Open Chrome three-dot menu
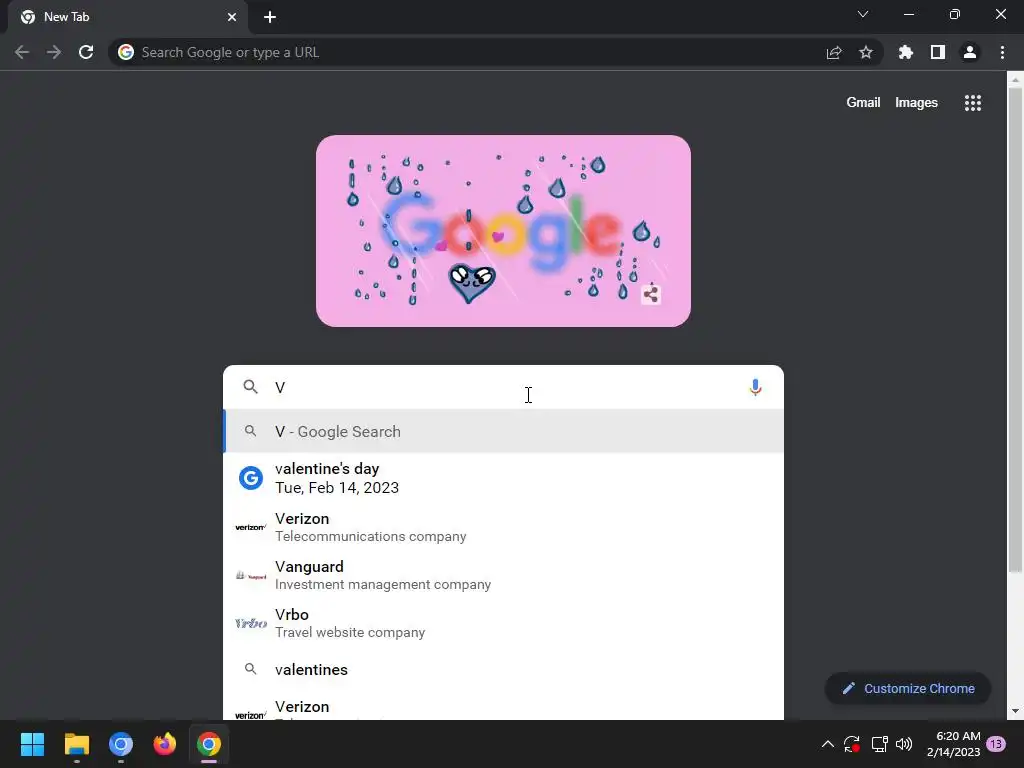This screenshot has height=768, width=1024. [1002, 52]
